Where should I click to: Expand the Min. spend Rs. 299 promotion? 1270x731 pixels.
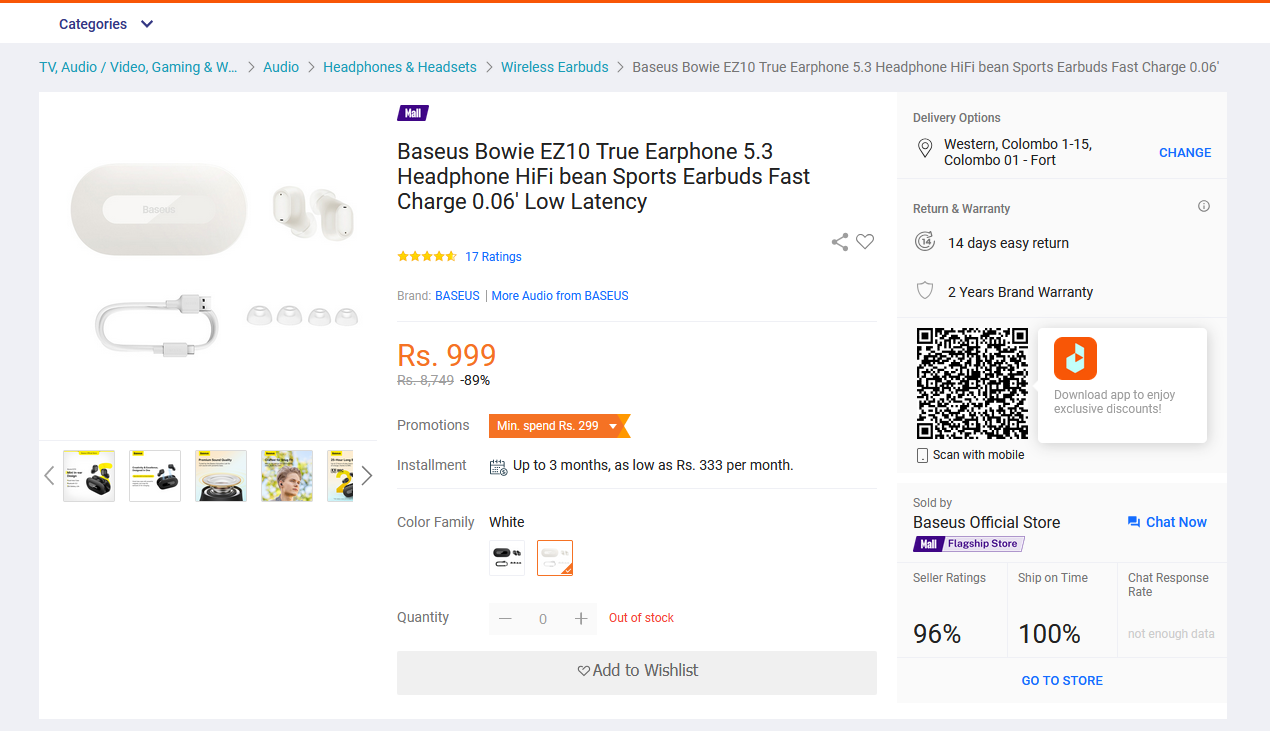point(560,426)
